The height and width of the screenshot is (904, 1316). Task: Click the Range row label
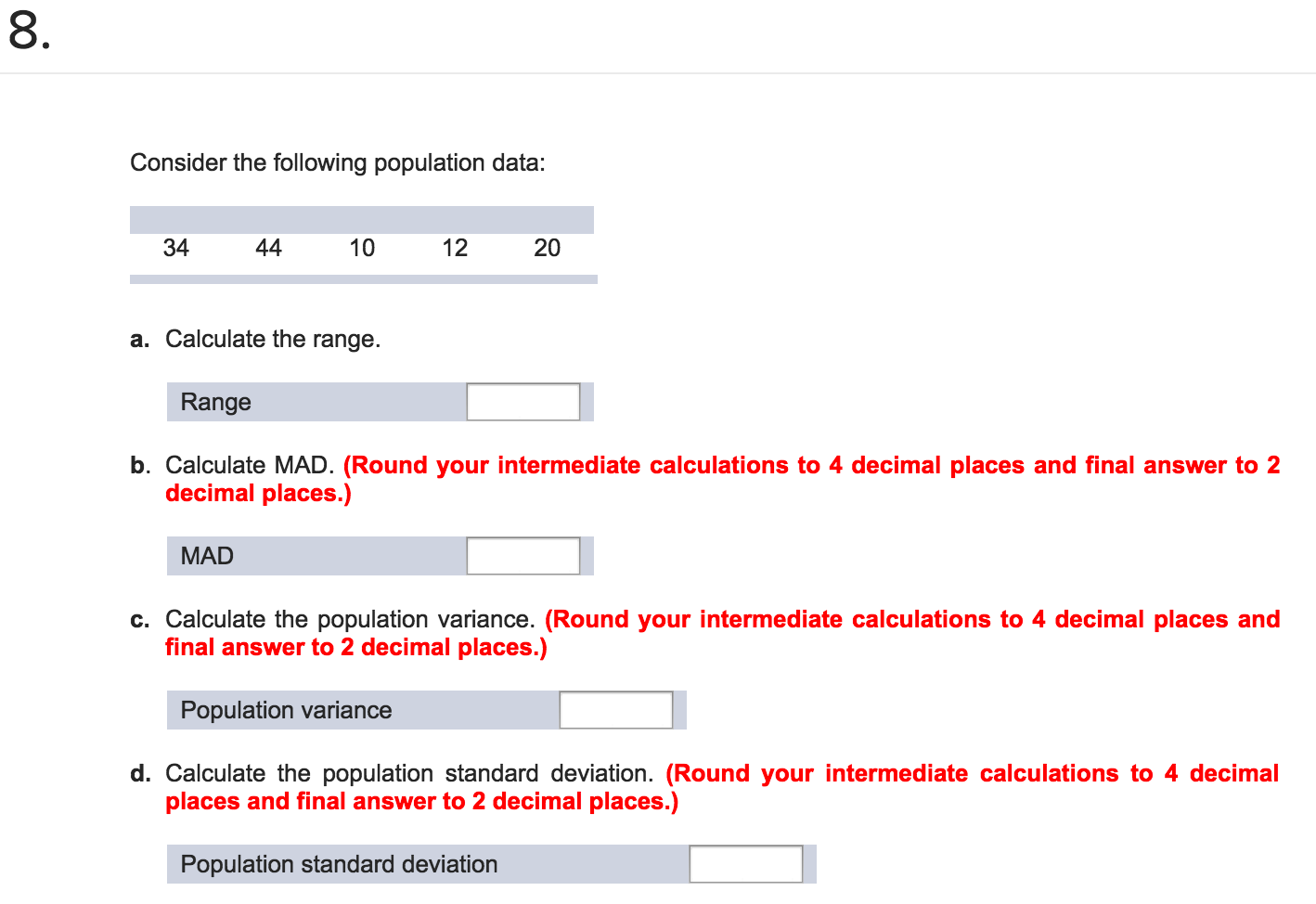coord(216,401)
